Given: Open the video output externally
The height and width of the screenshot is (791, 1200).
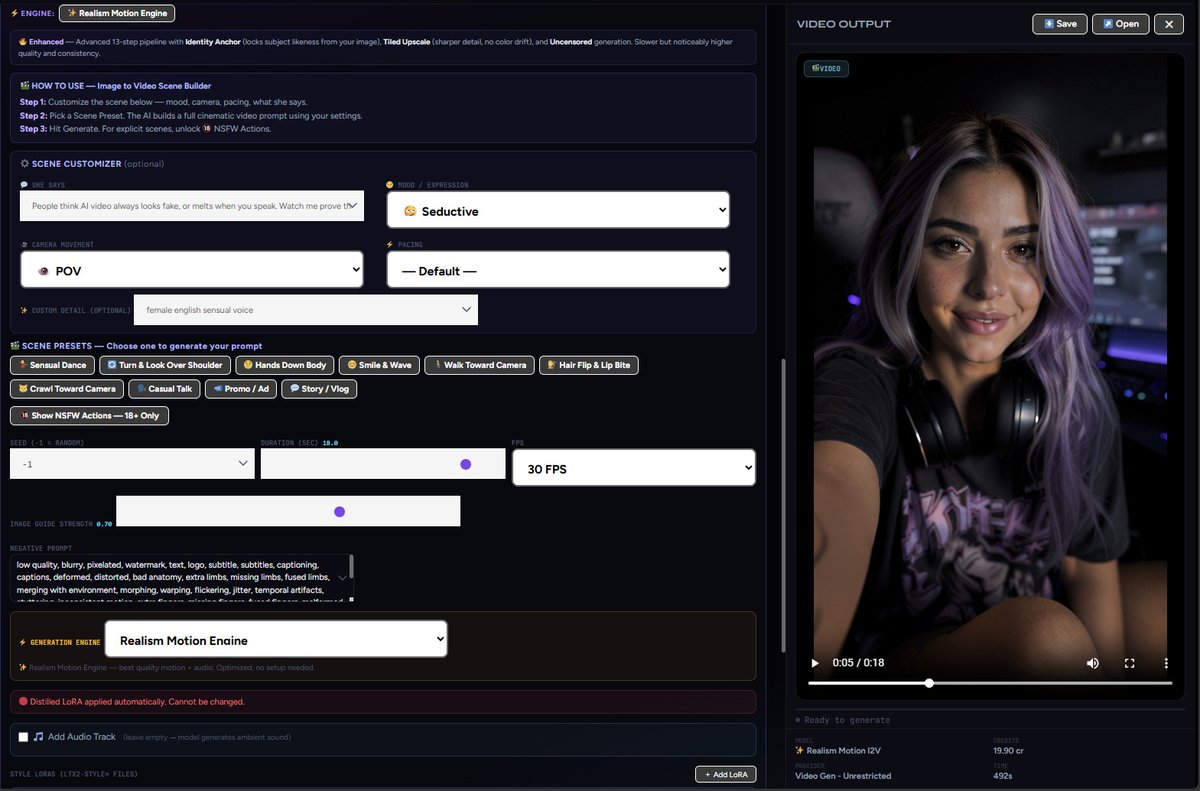Looking at the screenshot, I should [1120, 24].
